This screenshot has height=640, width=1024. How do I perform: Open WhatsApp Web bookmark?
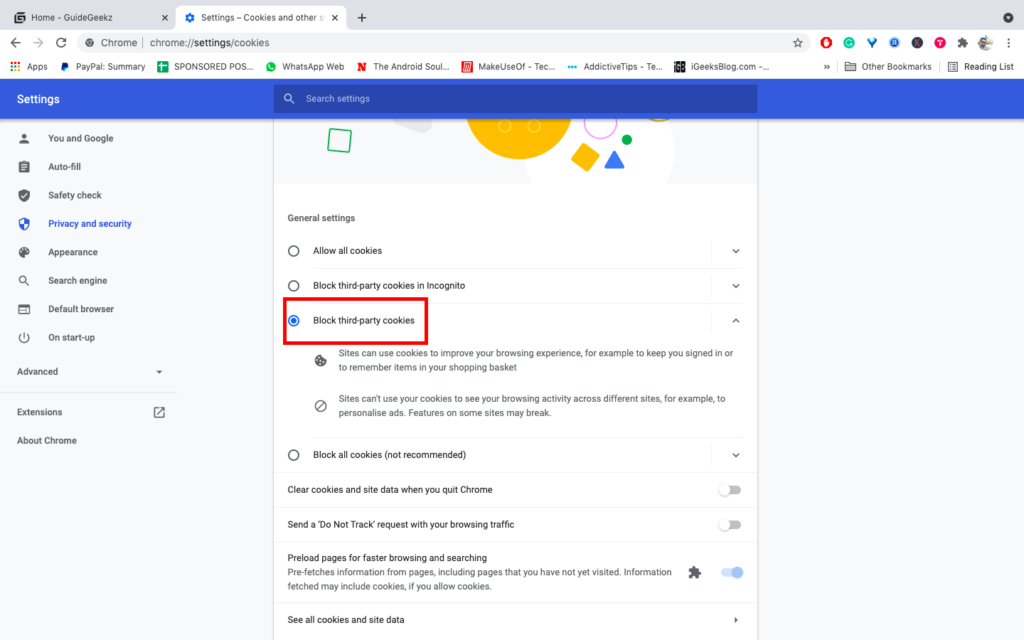pyautogui.click(x=305, y=67)
